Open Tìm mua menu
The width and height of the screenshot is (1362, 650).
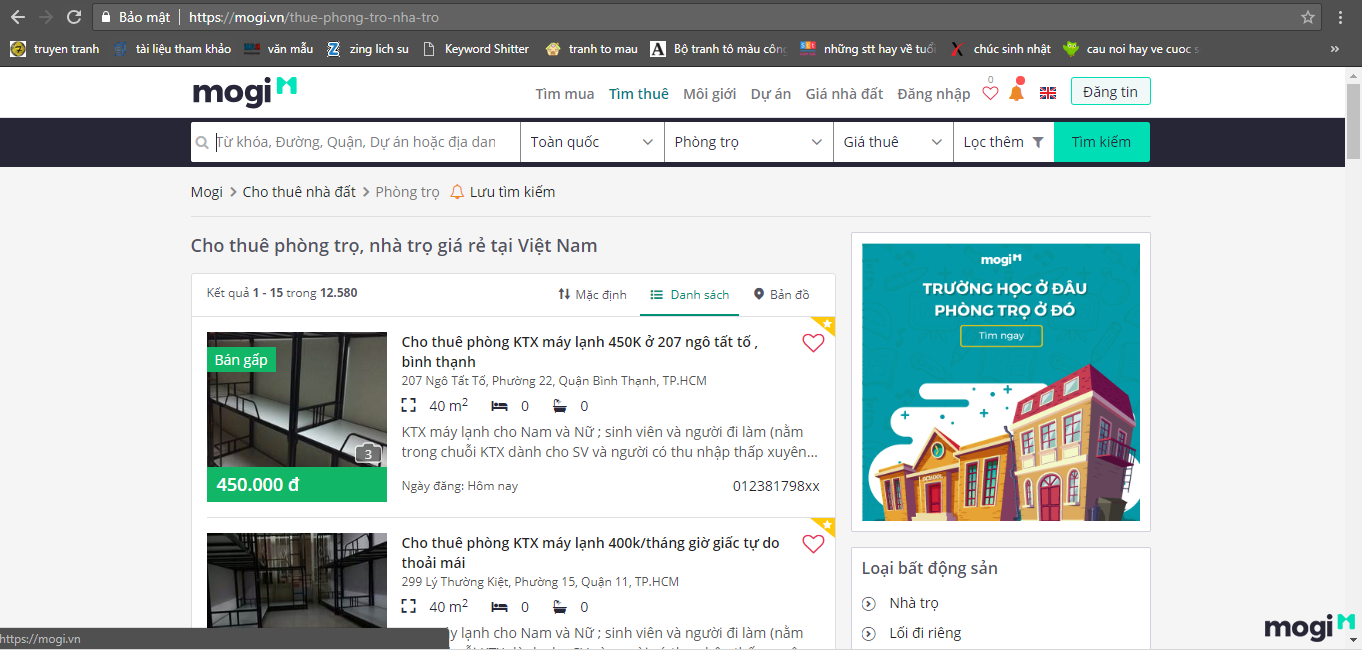565,93
